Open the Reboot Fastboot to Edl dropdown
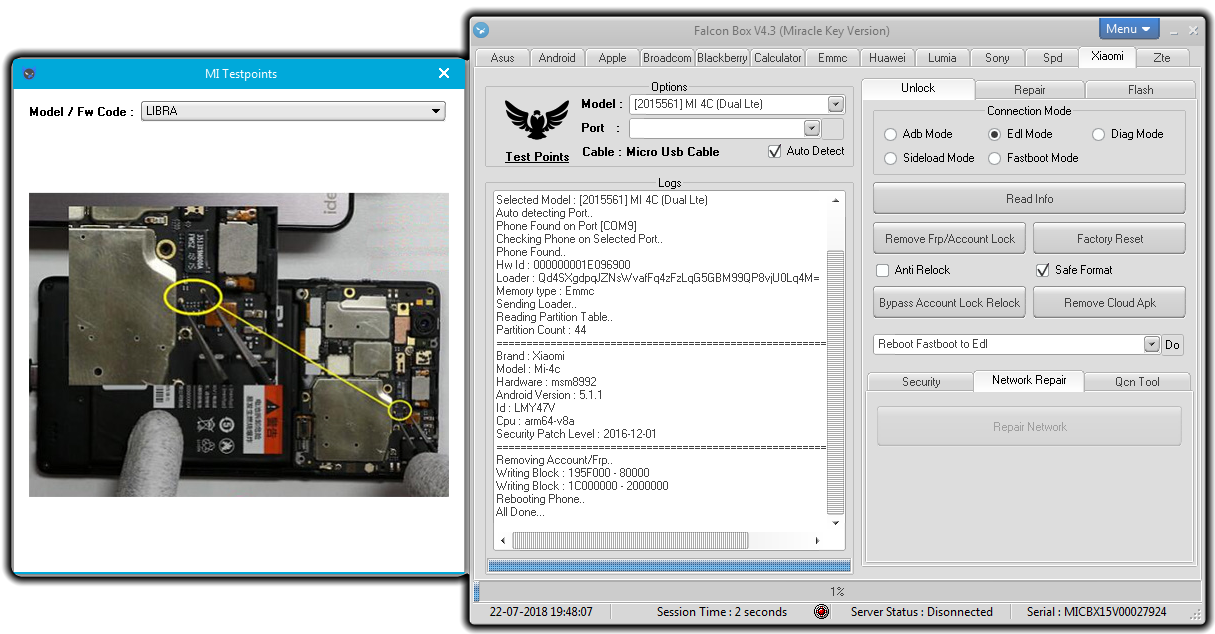This screenshot has height=634, width=1215. click(x=1151, y=344)
